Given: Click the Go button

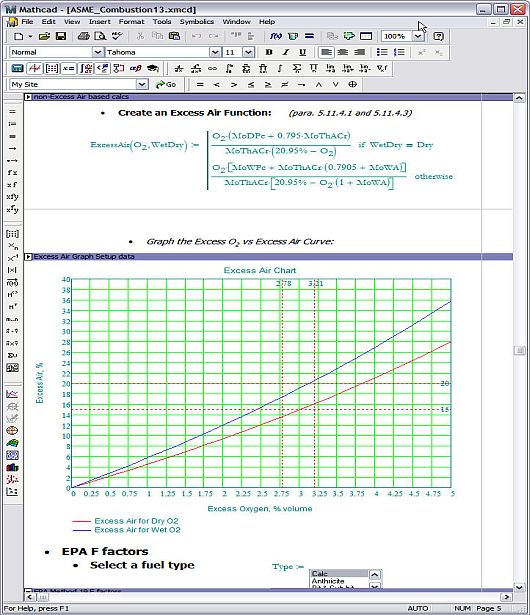Looking at the screenshot, I should pyautogui.click(x=166, y=84).
